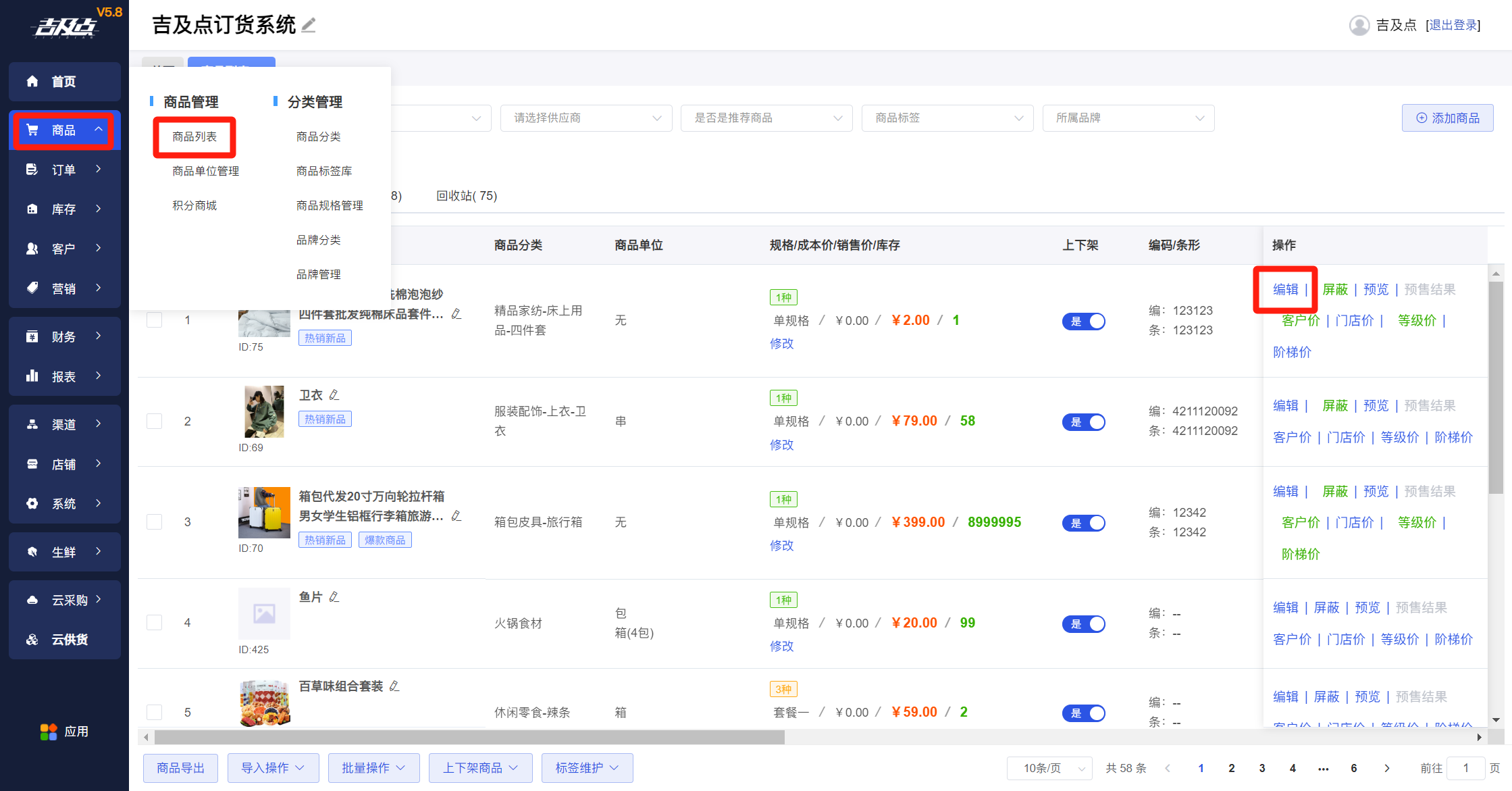Click the pencil icon beside system title
Viewport: 1512px width, 791px height.
click(309, 26)
